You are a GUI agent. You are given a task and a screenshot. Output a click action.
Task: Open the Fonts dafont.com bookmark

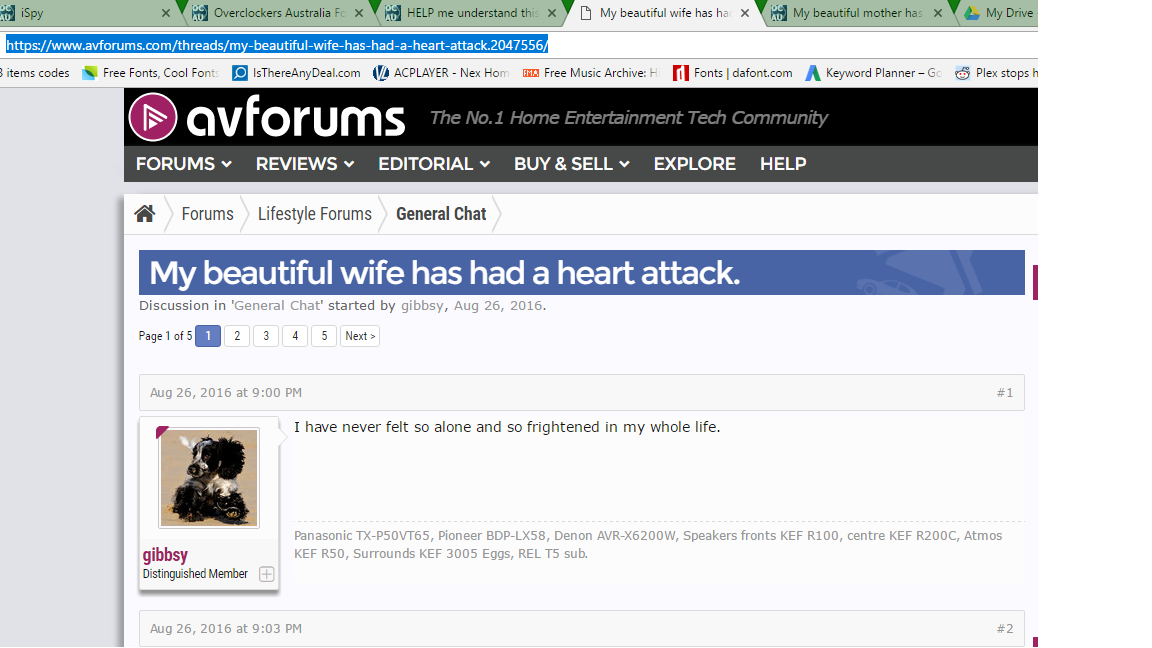pos(732,73)
